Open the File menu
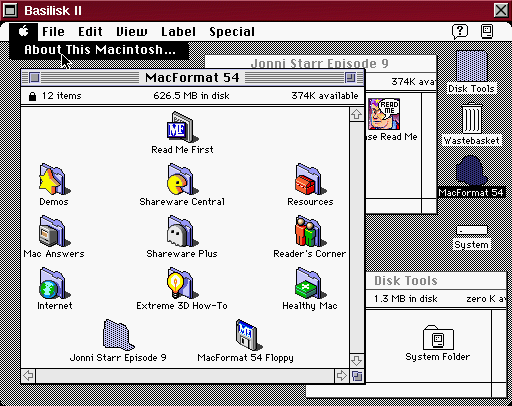 click(53, 32)
